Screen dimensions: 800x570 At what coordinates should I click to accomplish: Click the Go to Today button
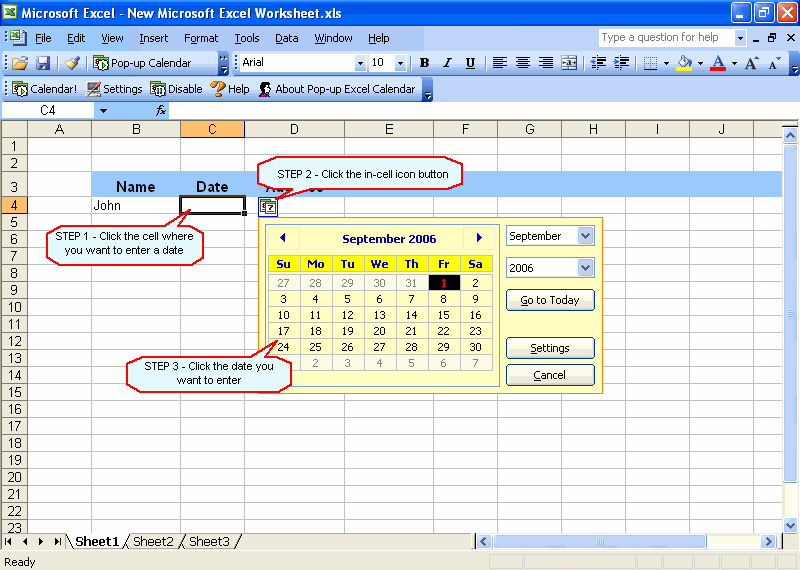point(550,300)
